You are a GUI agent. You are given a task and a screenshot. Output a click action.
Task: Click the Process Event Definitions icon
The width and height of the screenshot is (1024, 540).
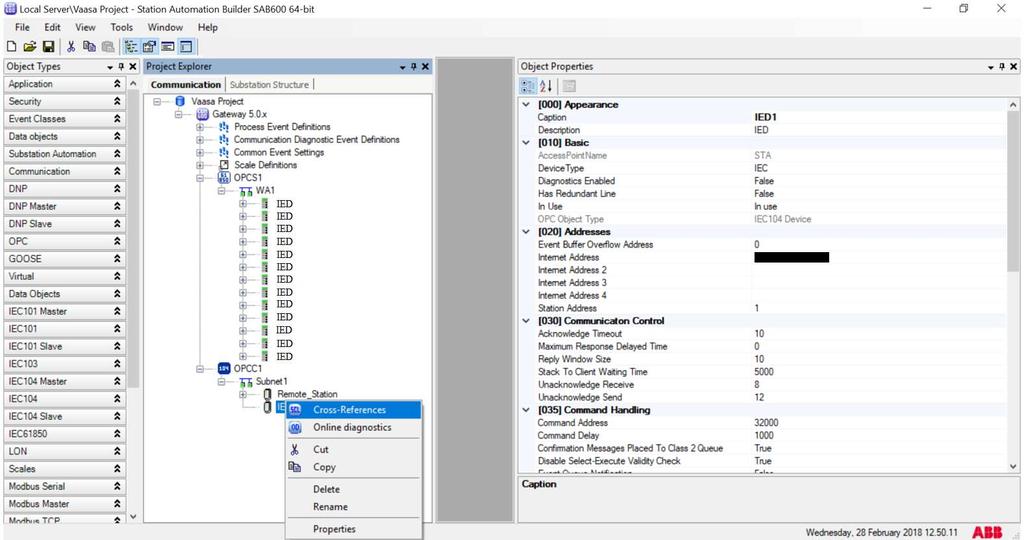pos(224,127)
